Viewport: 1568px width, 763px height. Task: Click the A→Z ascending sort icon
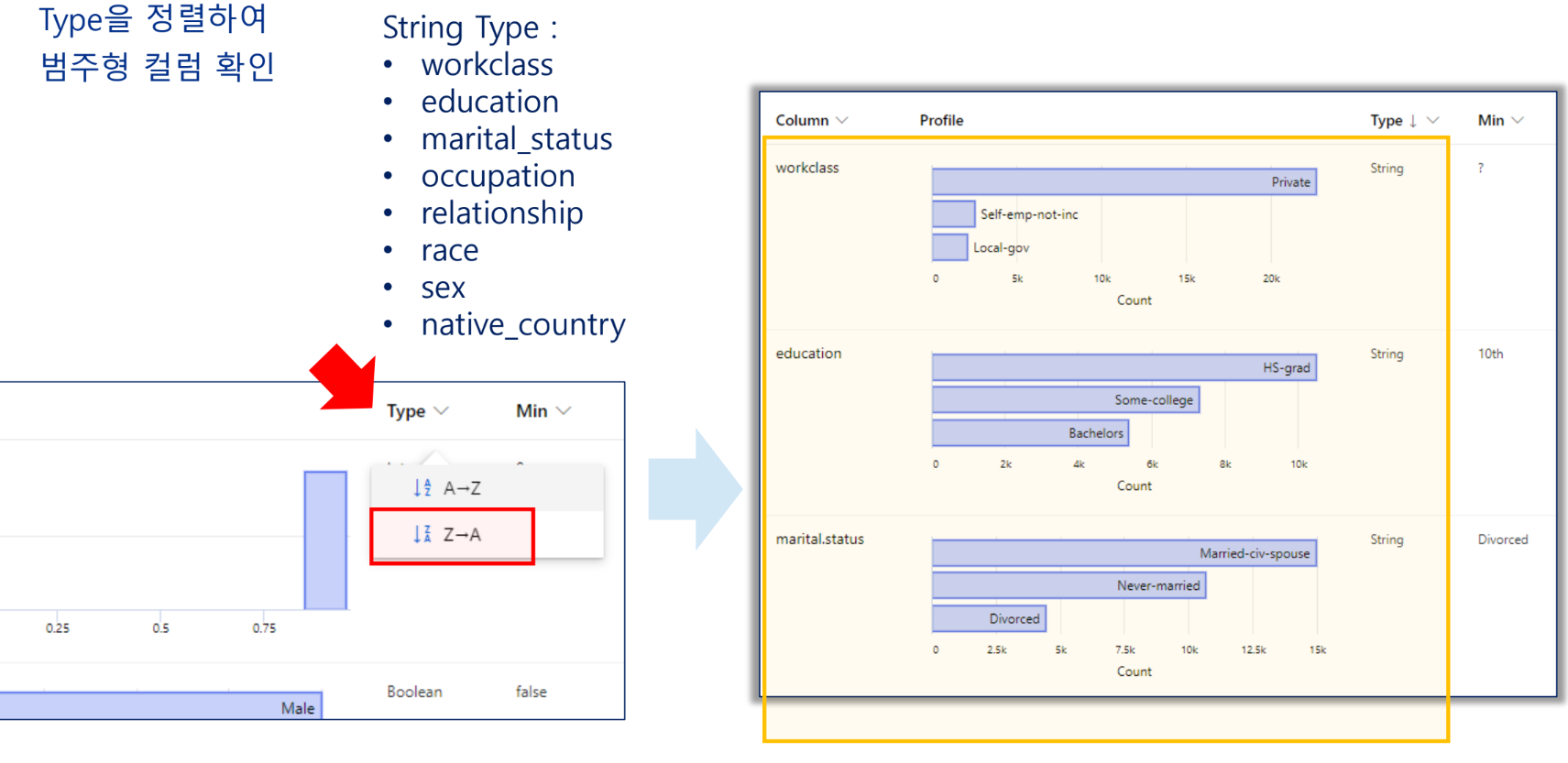(x=422, y=488)
